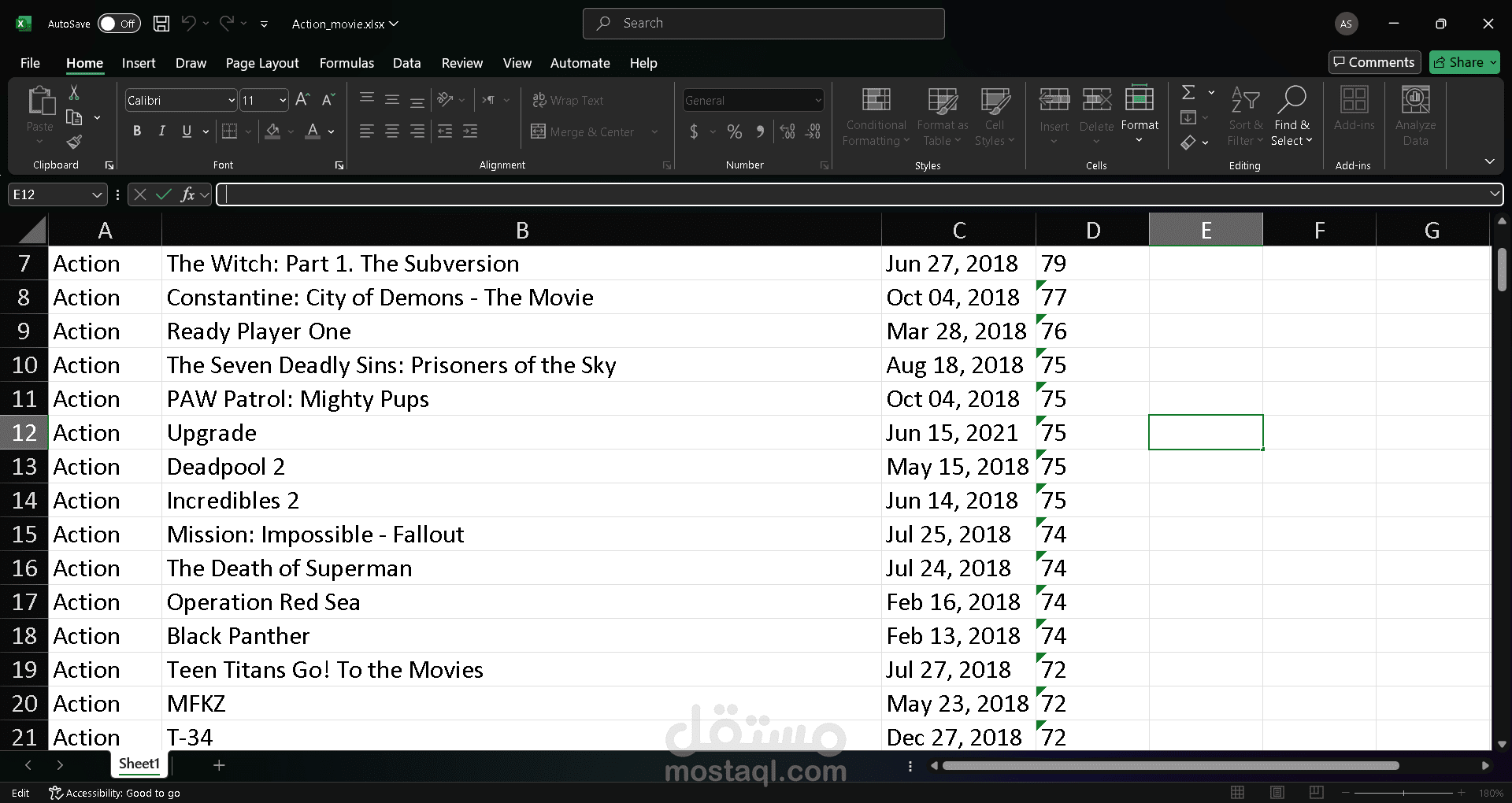This screenshot has height=803, width=1512.
Task: Toggle Italic formatting
Action: pyautogui.click(x=161, y=131)
